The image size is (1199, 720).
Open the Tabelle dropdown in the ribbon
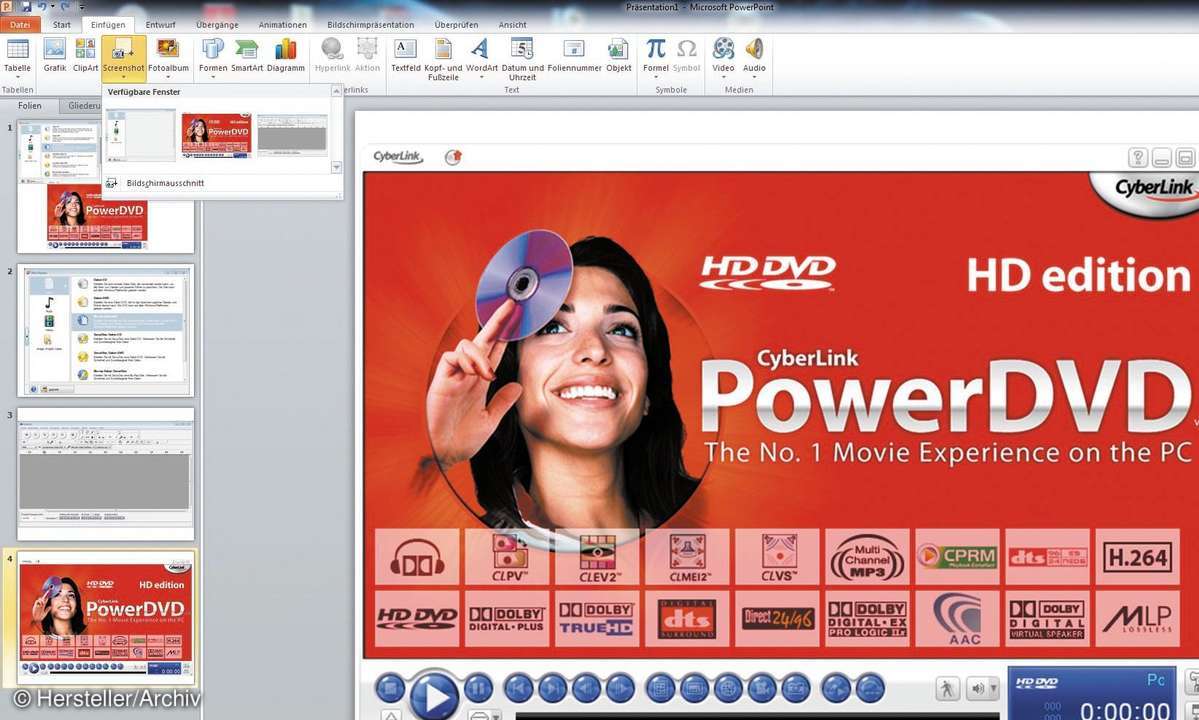click(17, 58)
